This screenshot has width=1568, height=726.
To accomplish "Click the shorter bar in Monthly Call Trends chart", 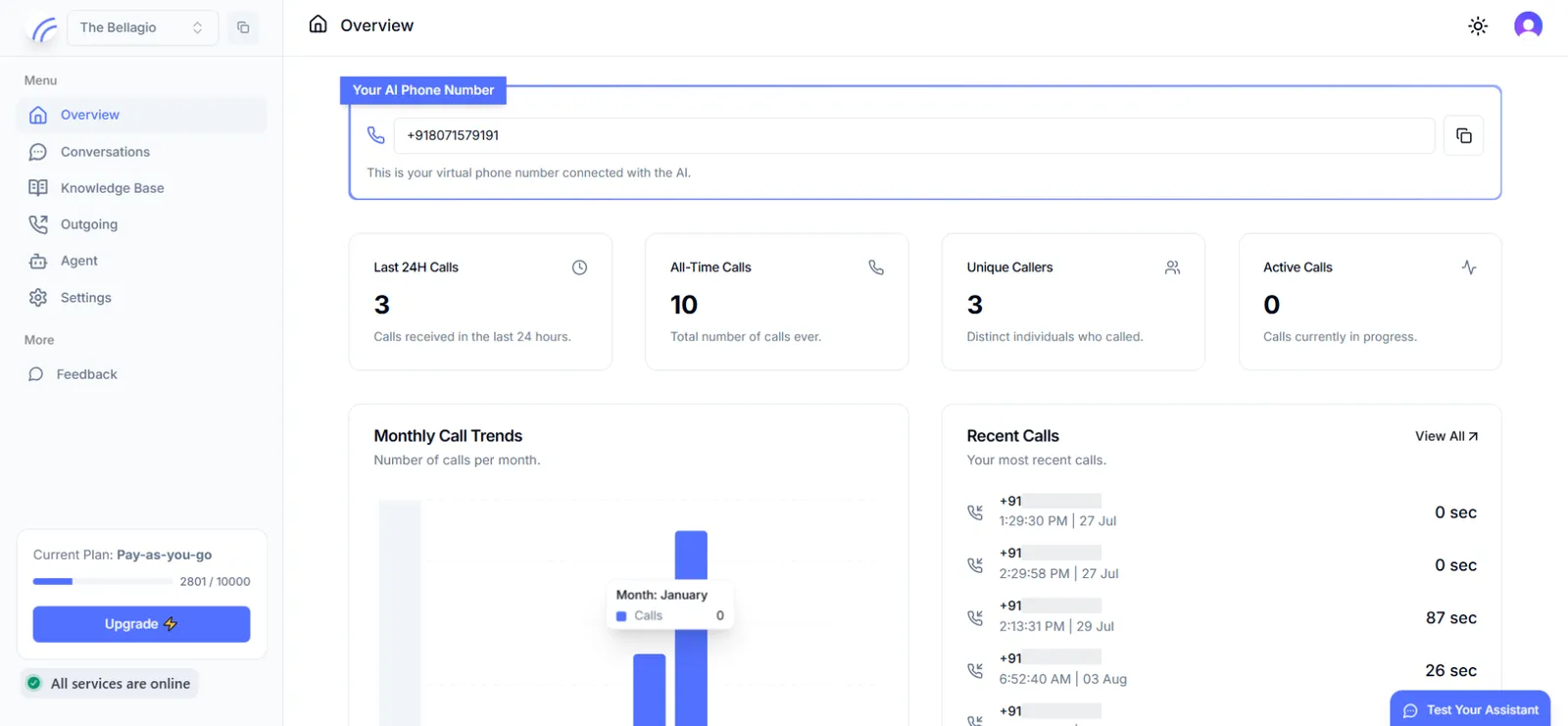I will point(649,690).
